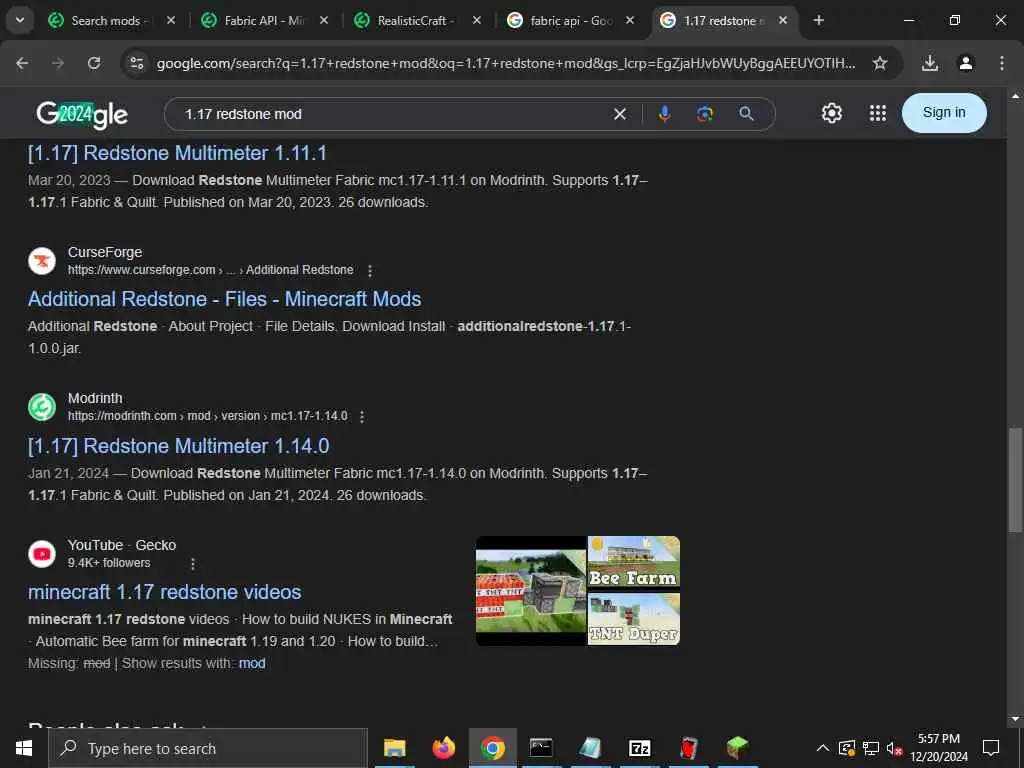Viewport: 1024px width, 768px height.
Task: View site information icon in address bar
Action: click(137, 63)
